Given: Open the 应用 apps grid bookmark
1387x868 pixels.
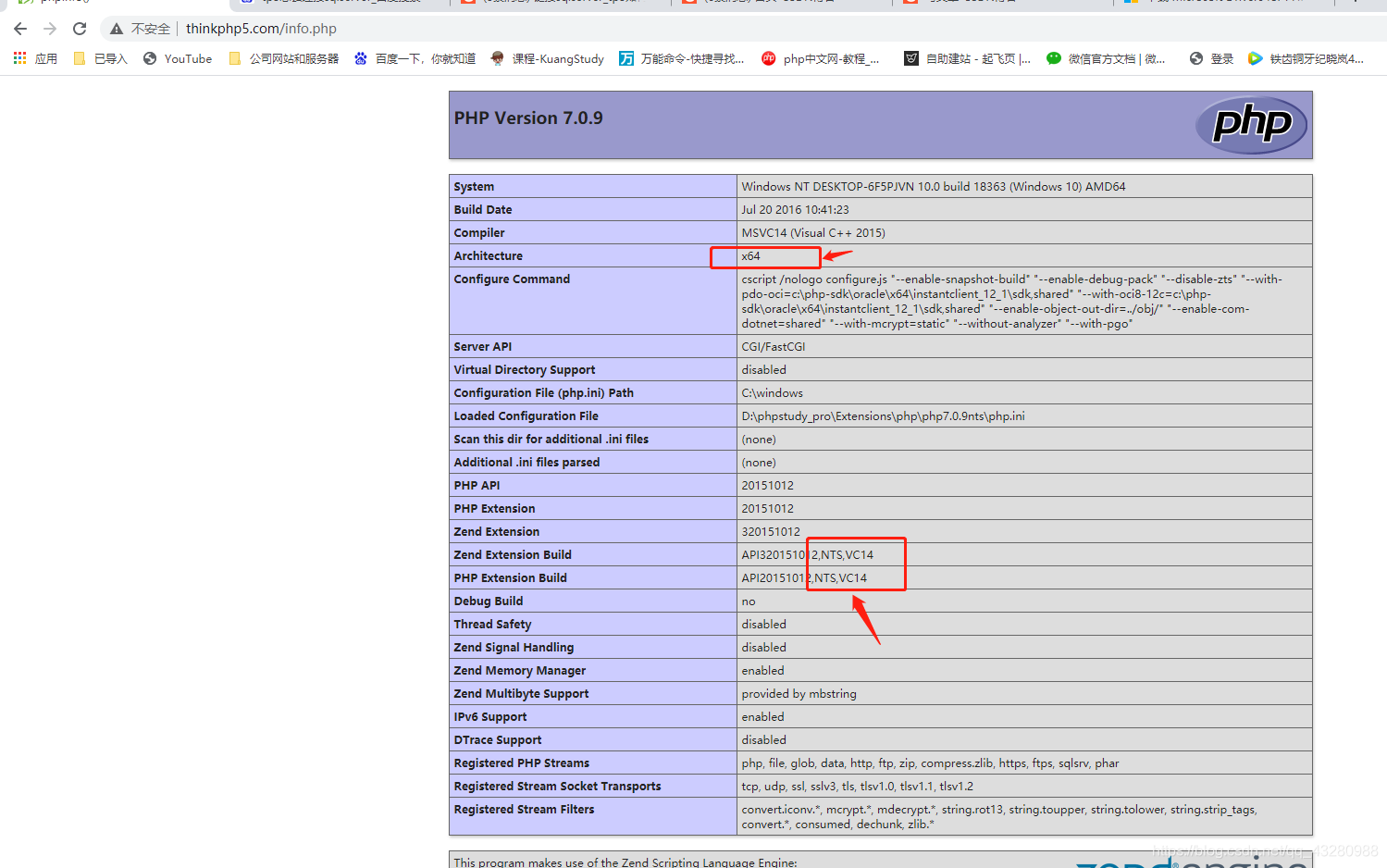Looking at the screenshot, I should (35, 58).
